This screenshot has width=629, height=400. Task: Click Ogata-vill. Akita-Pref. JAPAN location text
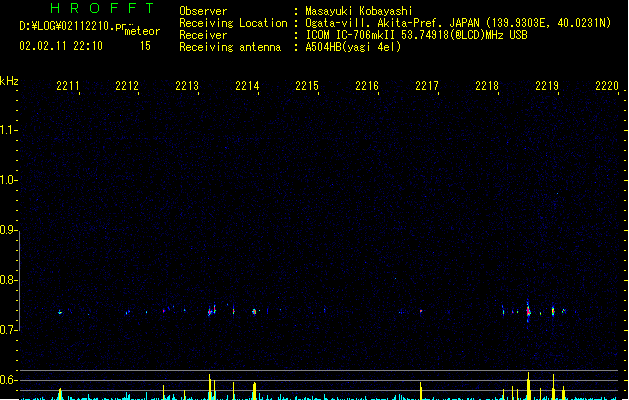(x=394, y=23)
